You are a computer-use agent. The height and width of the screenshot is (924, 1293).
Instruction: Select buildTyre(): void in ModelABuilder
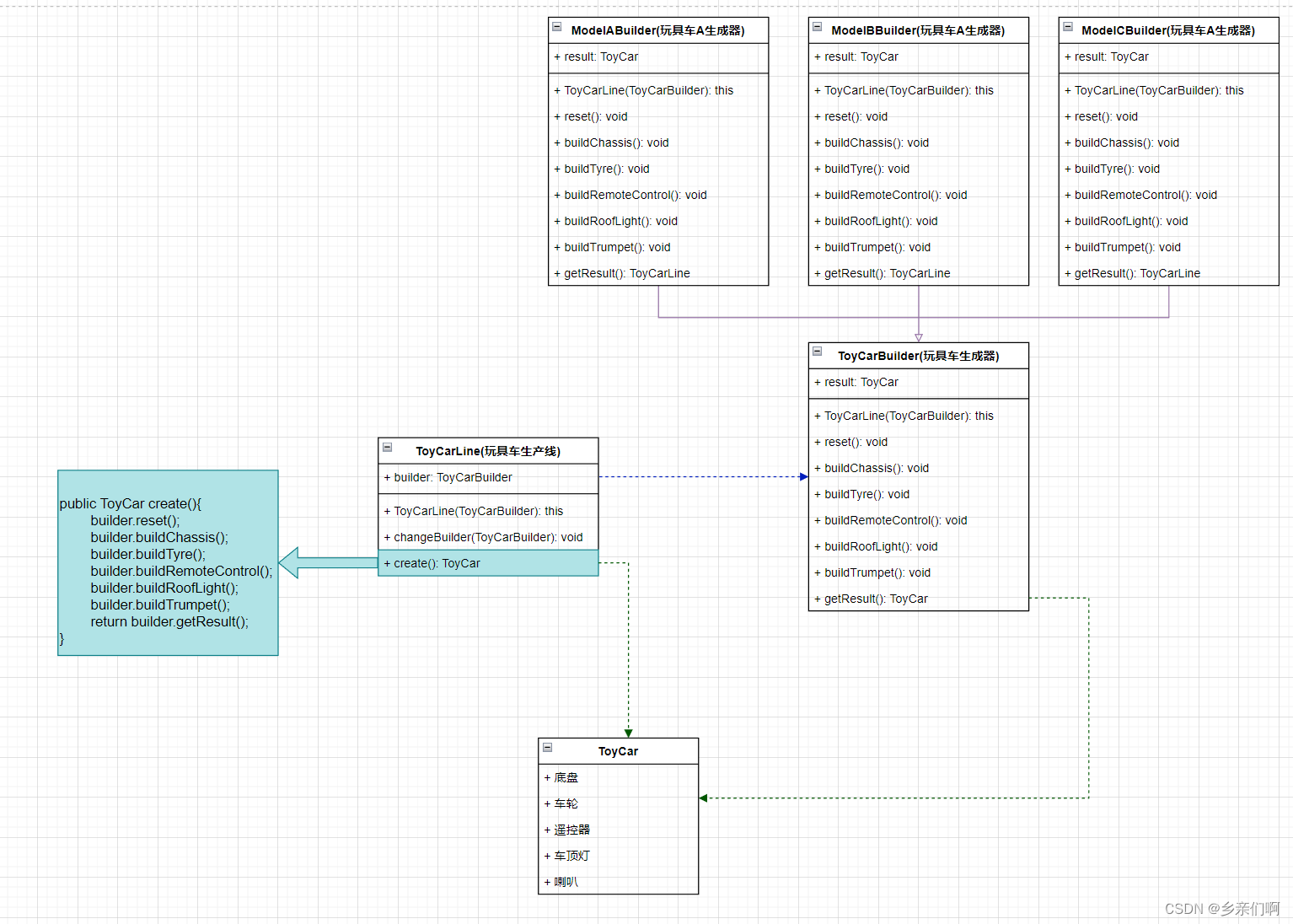[658, 169]
